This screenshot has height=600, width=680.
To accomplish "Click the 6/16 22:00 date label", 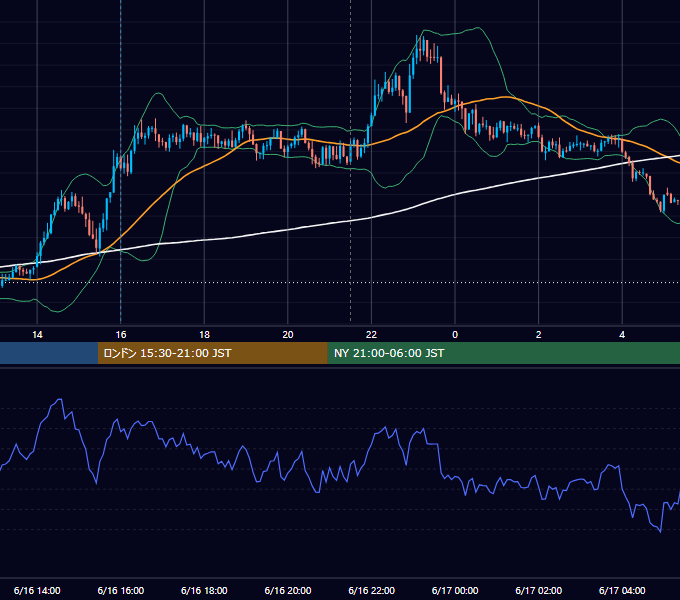I will [371, 590].
